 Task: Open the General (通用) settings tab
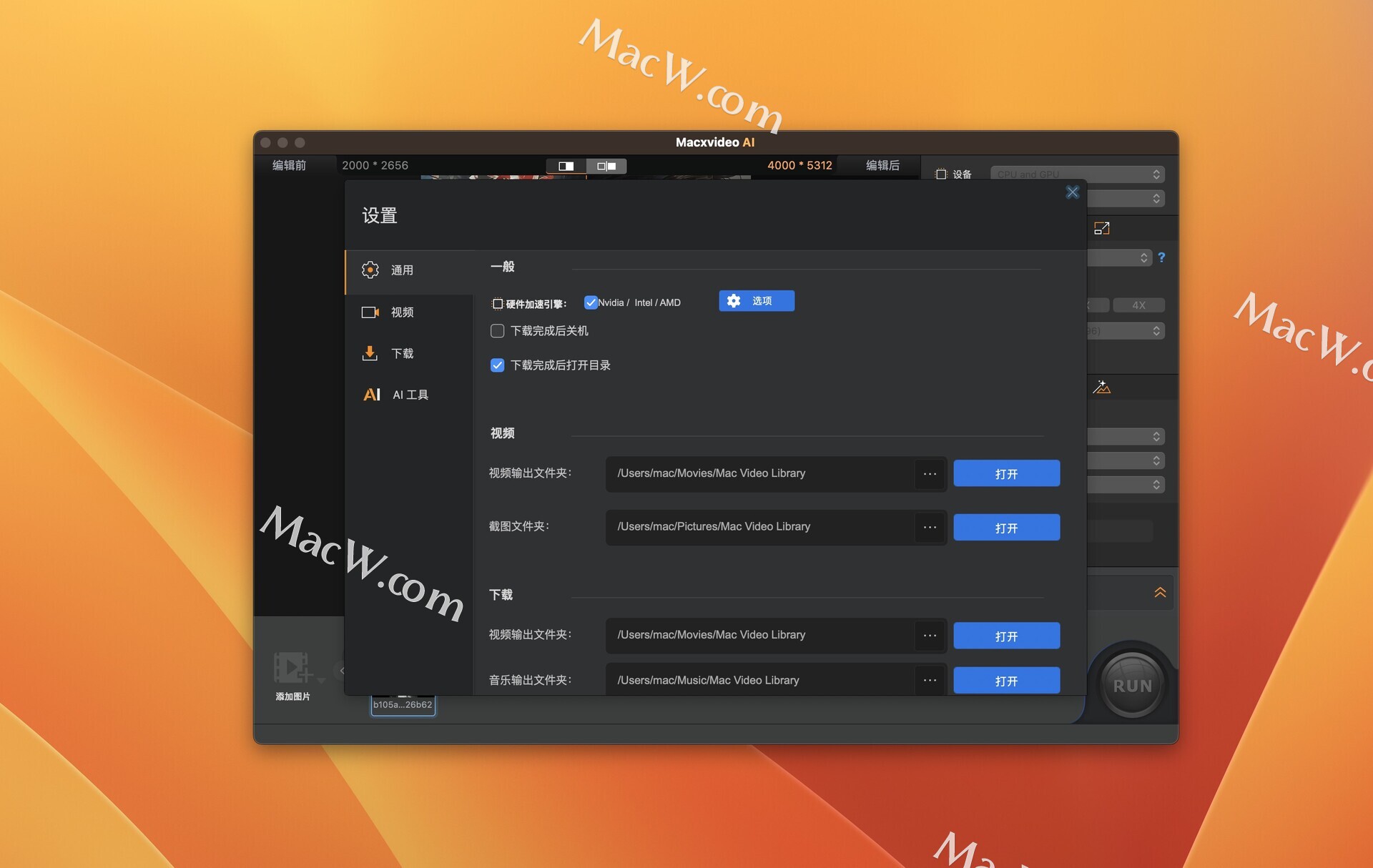click(x=402, y=270)
